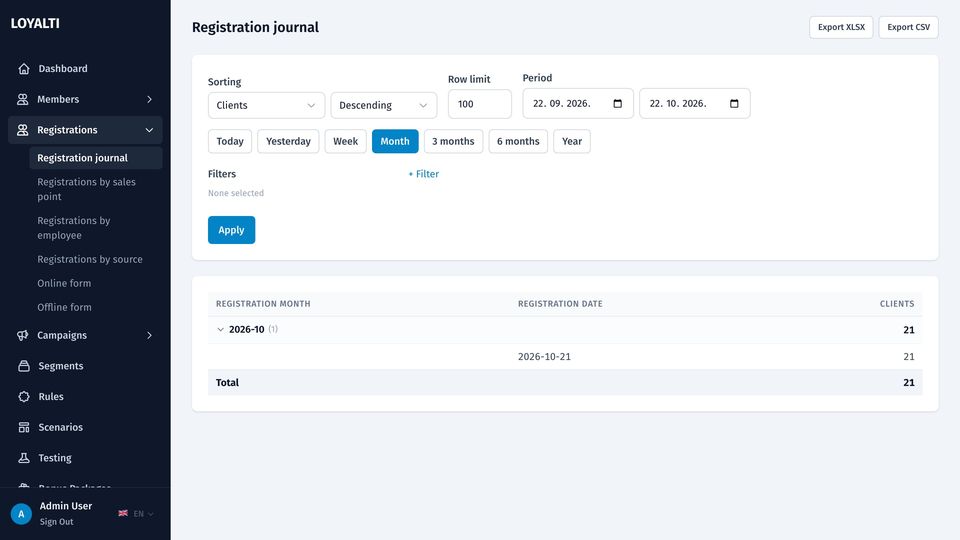Click Export XLSX button
The image size is (960, 540).
pyautogui.click(x=841, y=27)
